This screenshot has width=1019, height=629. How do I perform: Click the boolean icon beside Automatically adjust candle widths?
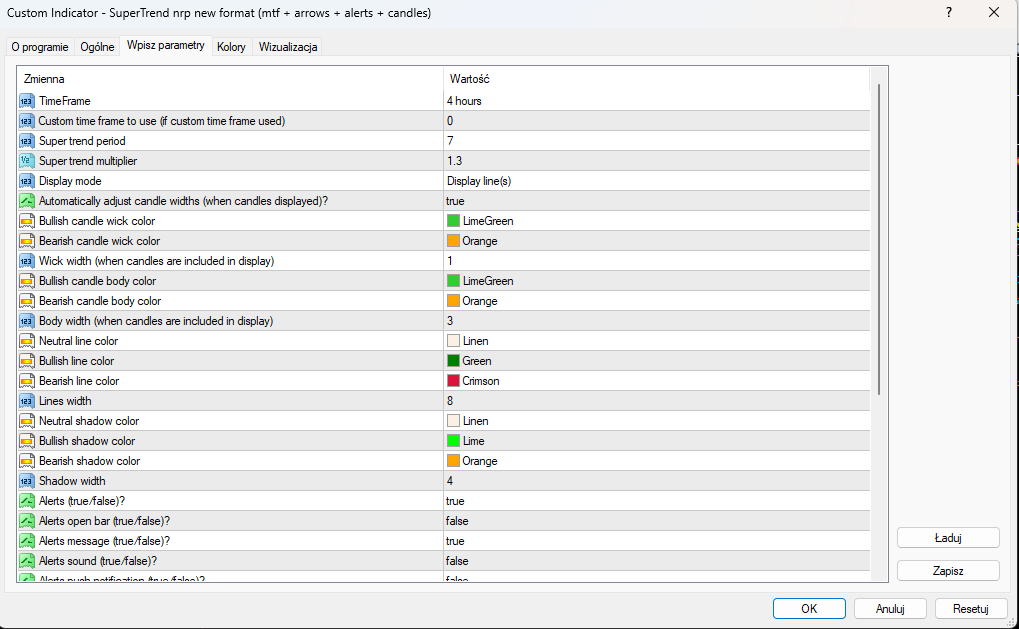click(27, 201)
